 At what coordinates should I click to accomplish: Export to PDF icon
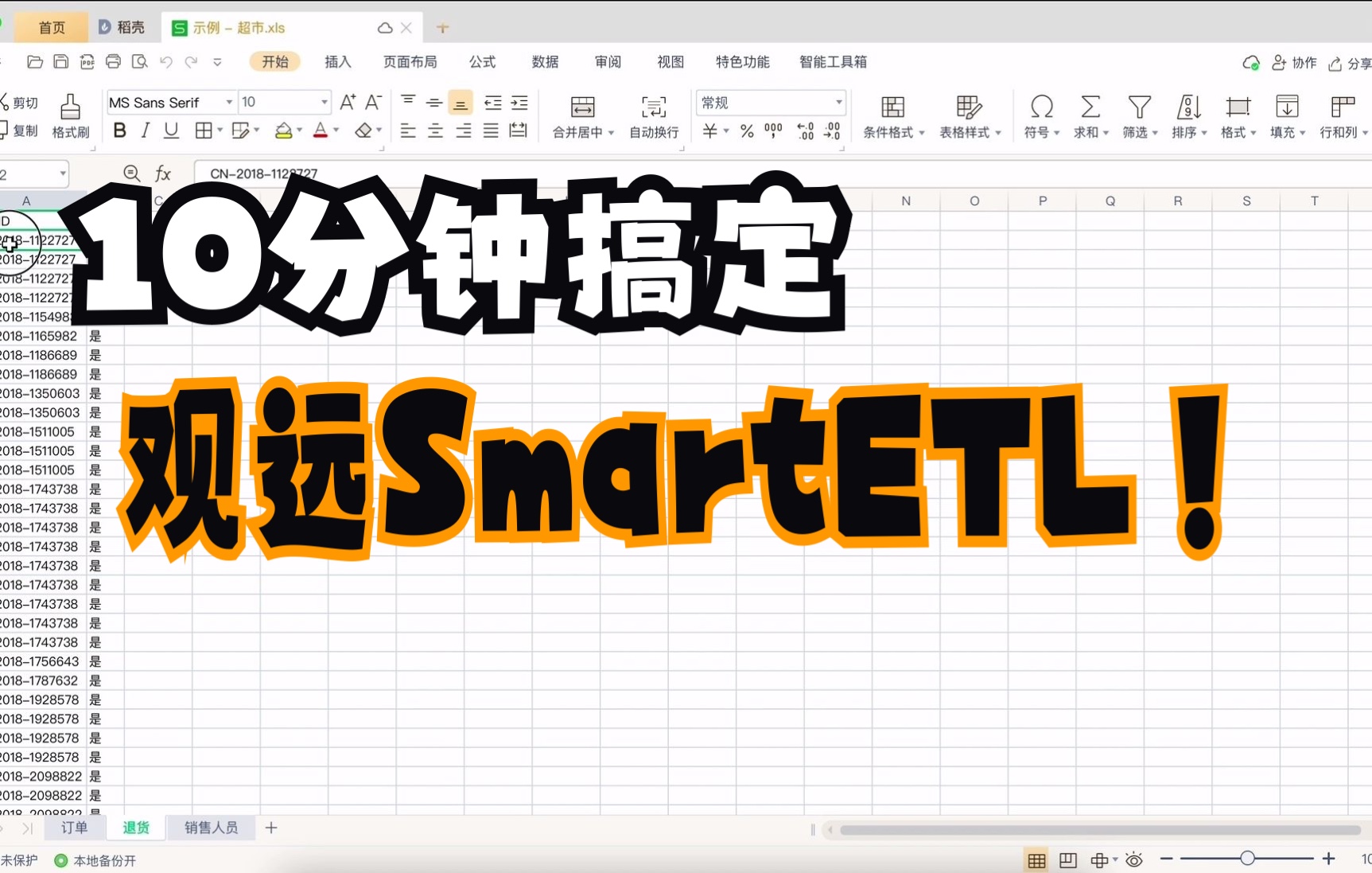click(87, 62)
